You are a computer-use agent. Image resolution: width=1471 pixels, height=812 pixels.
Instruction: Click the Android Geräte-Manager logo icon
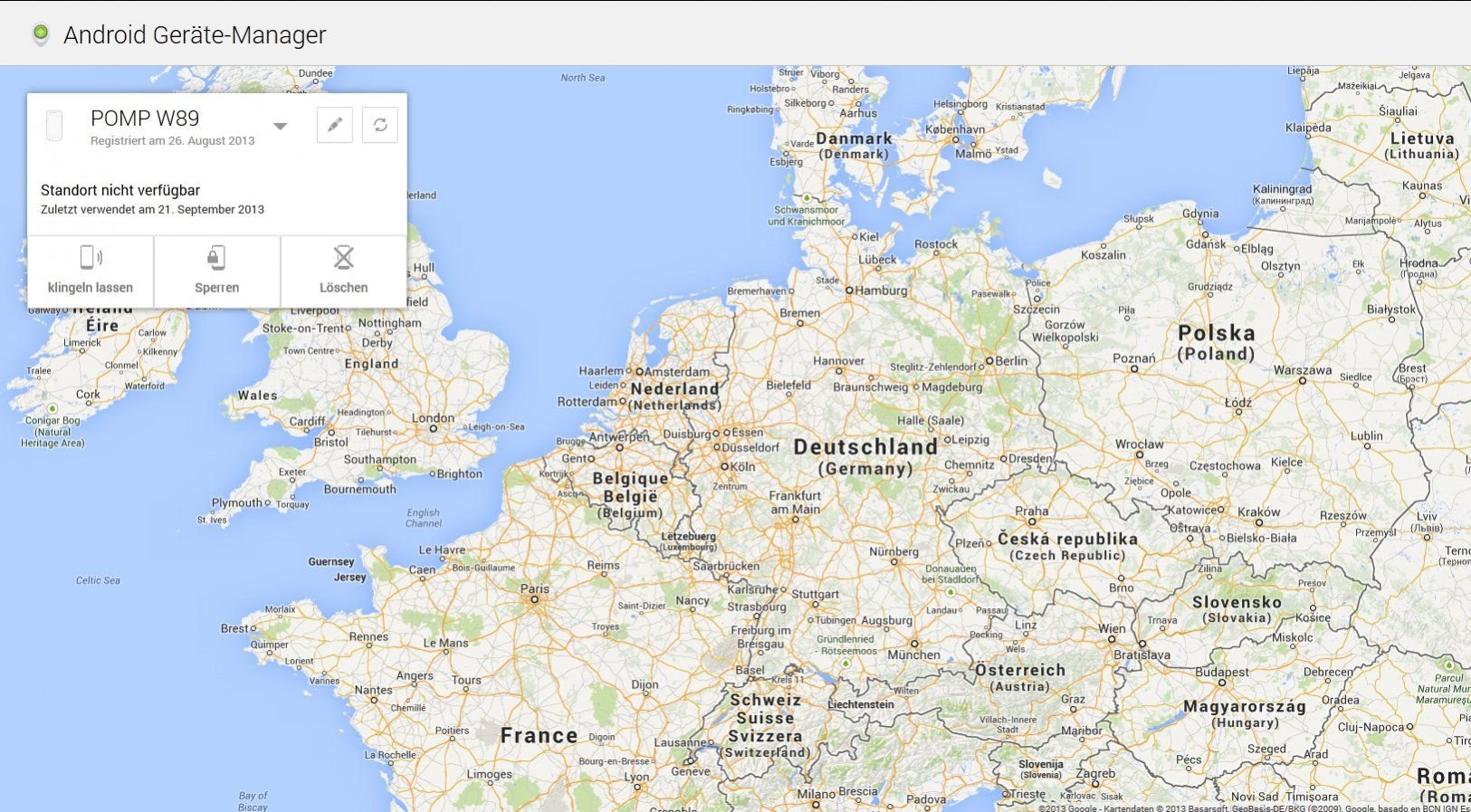pyautogui.click(x=40, y=34)
